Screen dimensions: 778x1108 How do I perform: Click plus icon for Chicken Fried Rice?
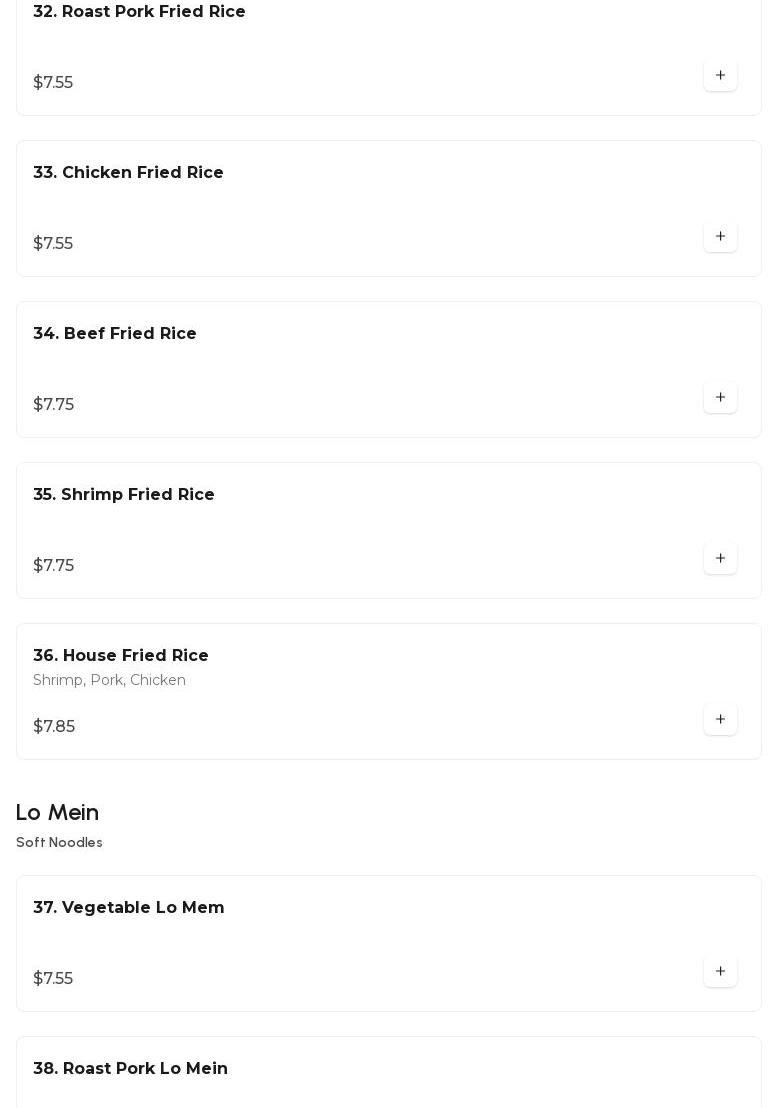720,236
